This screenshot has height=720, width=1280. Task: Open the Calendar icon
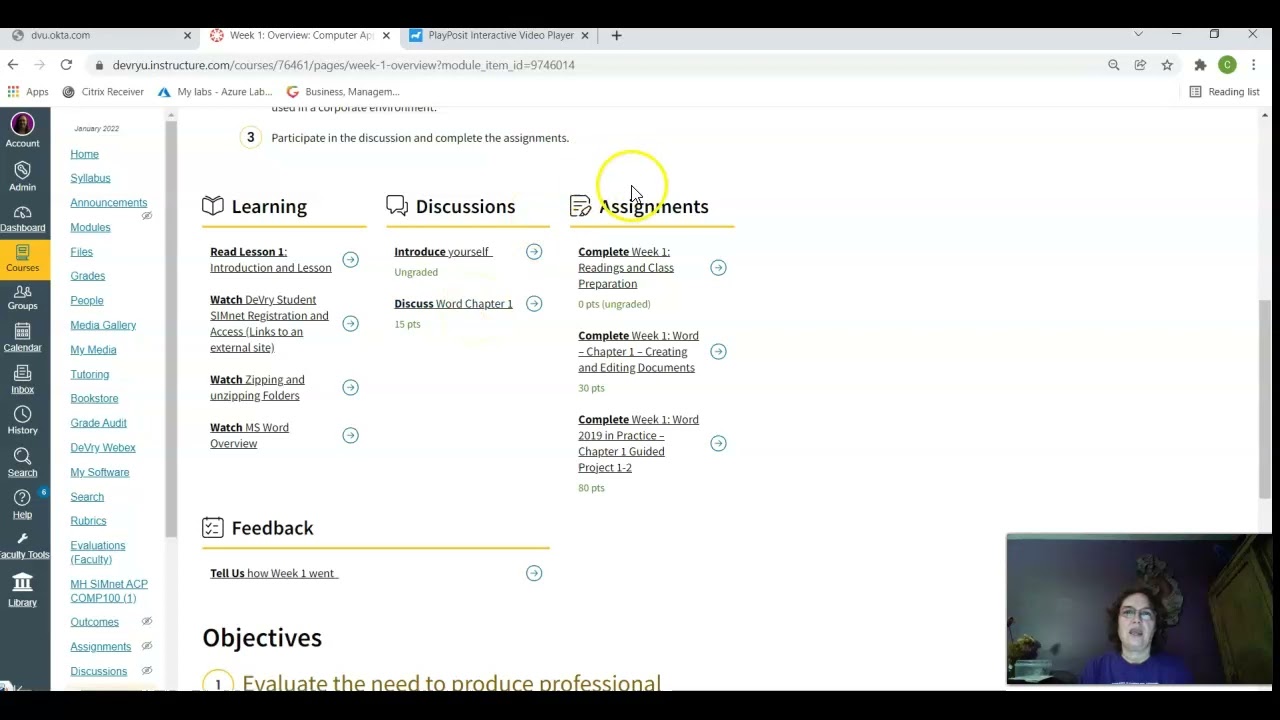(x=22, y=338)
